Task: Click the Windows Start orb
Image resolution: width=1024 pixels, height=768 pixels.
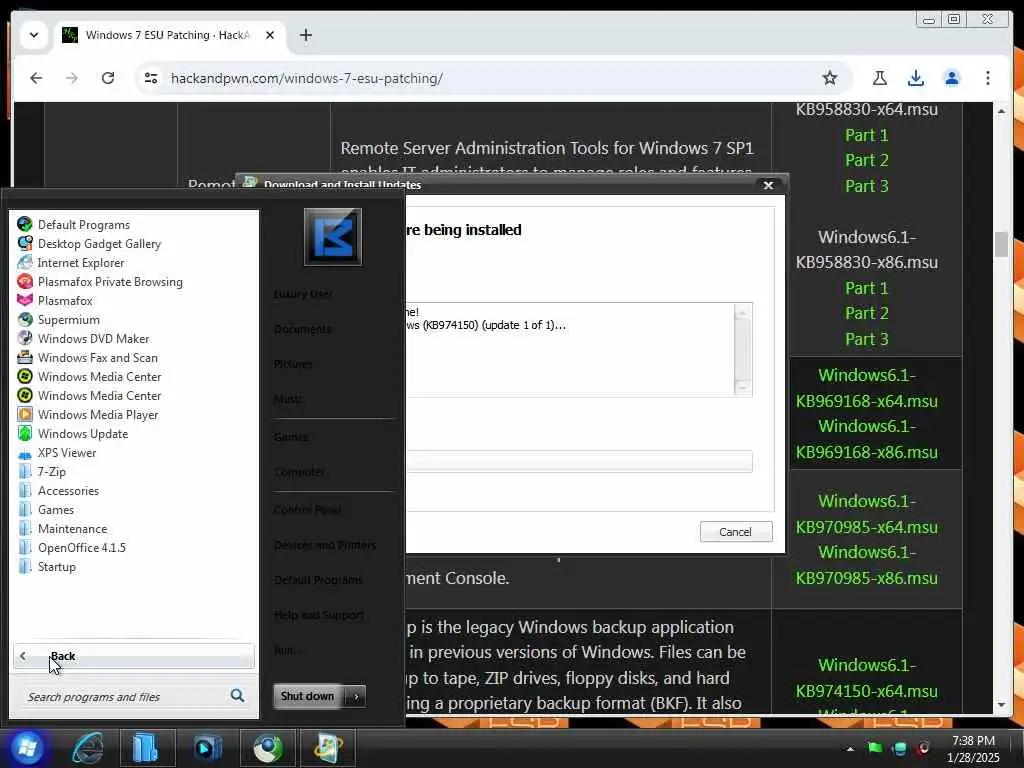Action: click(x=26, y=748)
